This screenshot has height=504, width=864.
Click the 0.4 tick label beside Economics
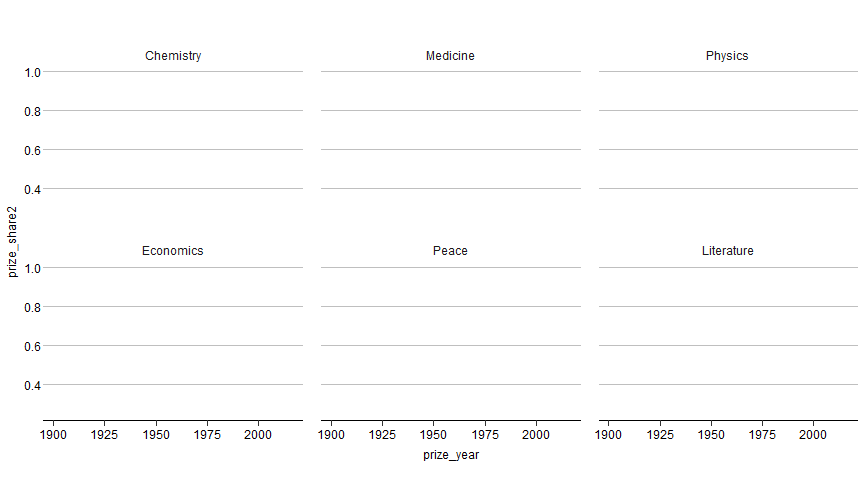[x=32, y=385]
